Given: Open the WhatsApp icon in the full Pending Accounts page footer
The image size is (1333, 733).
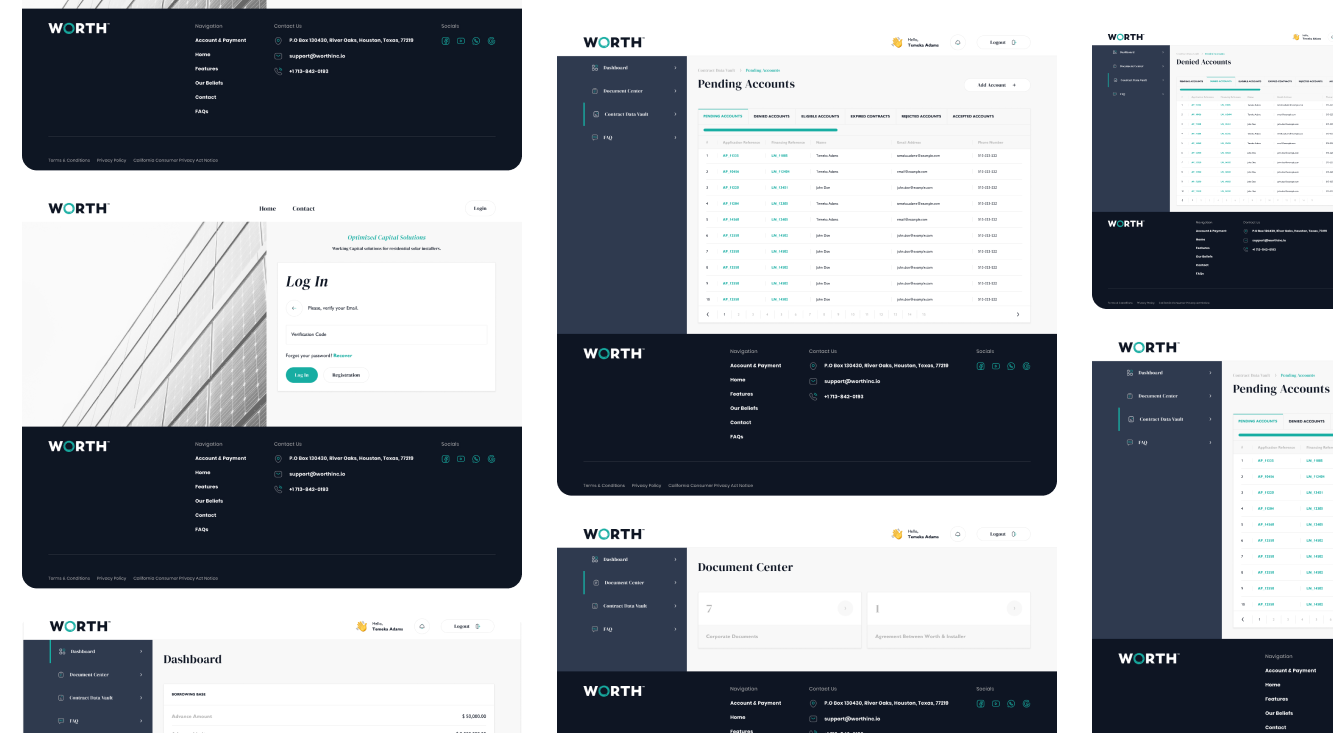Looking at the screenshot, I should (x=1011, y=366).
